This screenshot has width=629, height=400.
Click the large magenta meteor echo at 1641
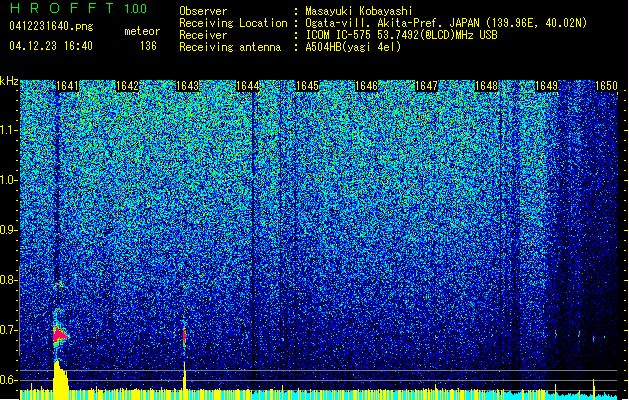click(x=60, y=334)
